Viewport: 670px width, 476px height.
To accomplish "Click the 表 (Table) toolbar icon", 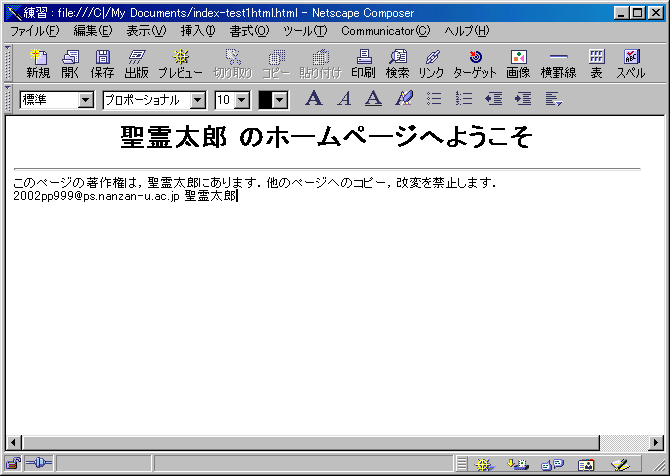I will (x=597, y=63).
